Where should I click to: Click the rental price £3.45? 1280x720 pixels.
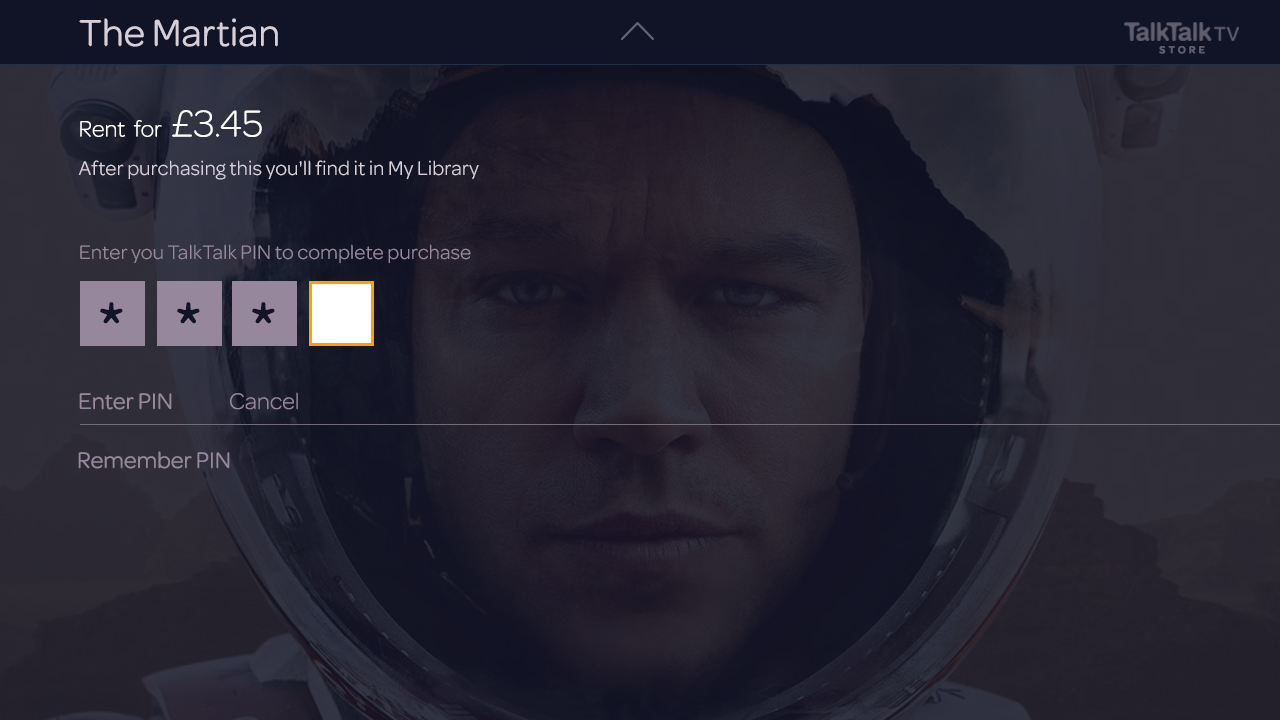217,124
